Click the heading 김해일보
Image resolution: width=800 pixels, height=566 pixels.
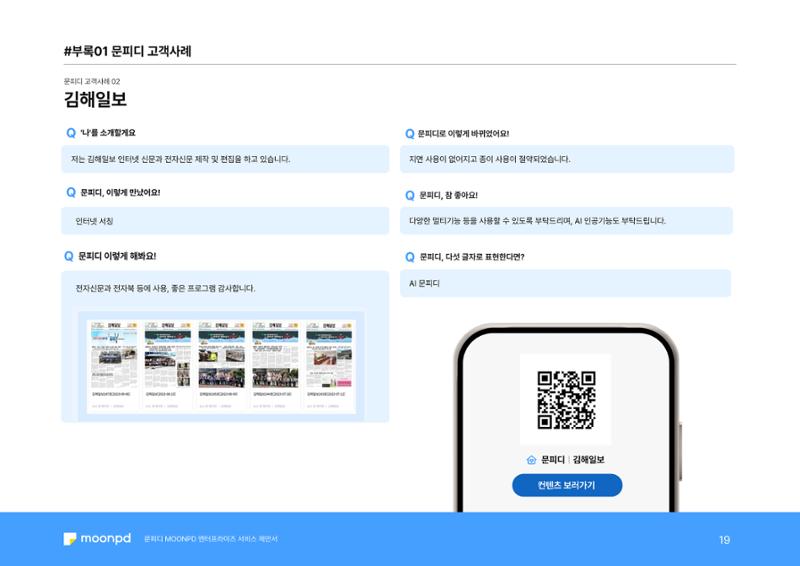coord(95,99)
